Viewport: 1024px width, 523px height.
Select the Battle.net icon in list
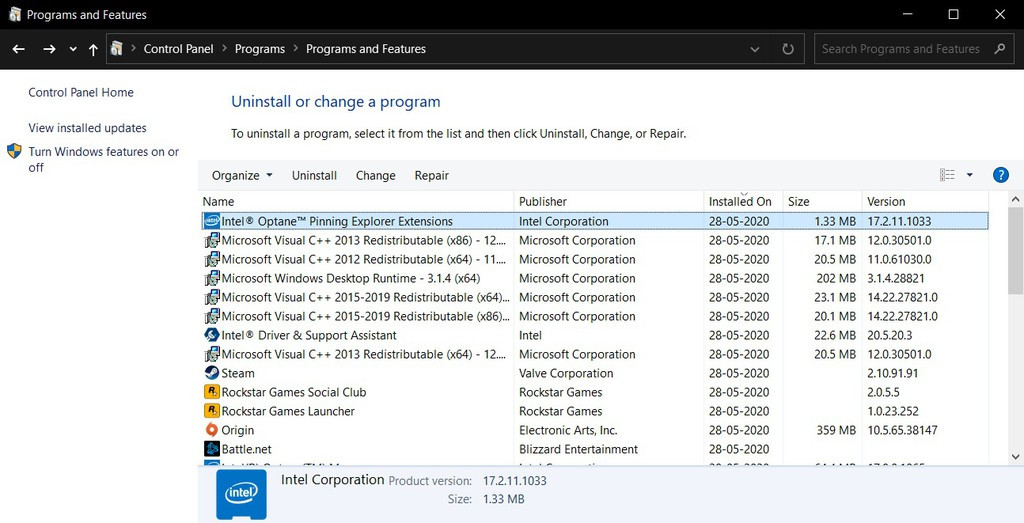(x=212, y=449)
